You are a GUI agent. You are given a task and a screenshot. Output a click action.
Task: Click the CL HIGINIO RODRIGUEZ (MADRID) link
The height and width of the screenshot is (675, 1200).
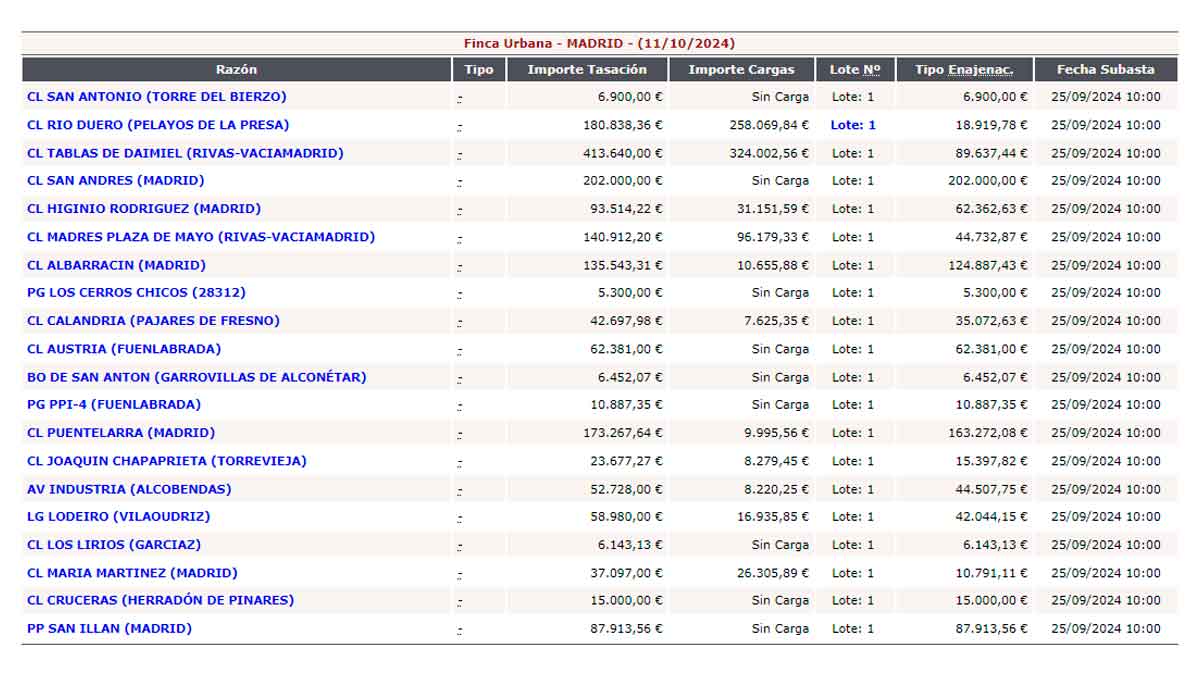(x=144, y=209)
